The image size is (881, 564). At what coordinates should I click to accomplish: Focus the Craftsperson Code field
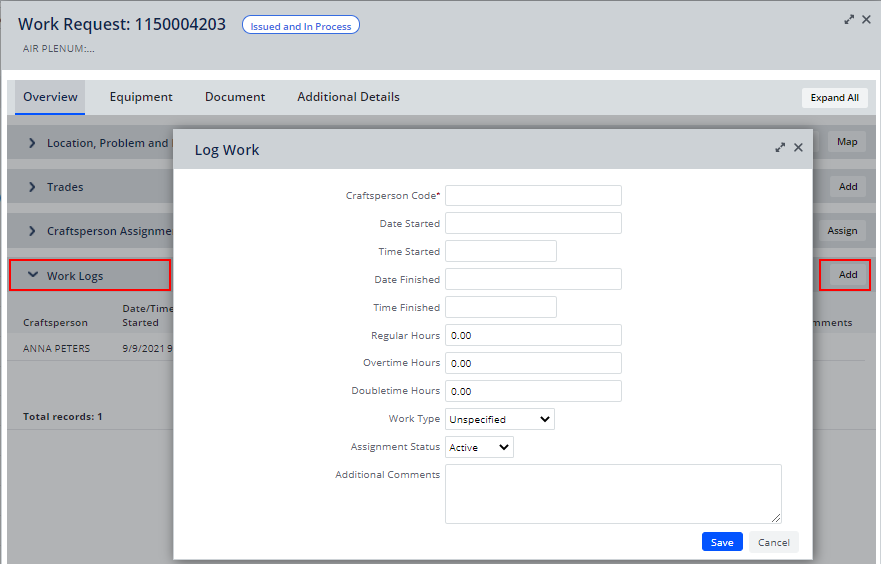point(533,195)
